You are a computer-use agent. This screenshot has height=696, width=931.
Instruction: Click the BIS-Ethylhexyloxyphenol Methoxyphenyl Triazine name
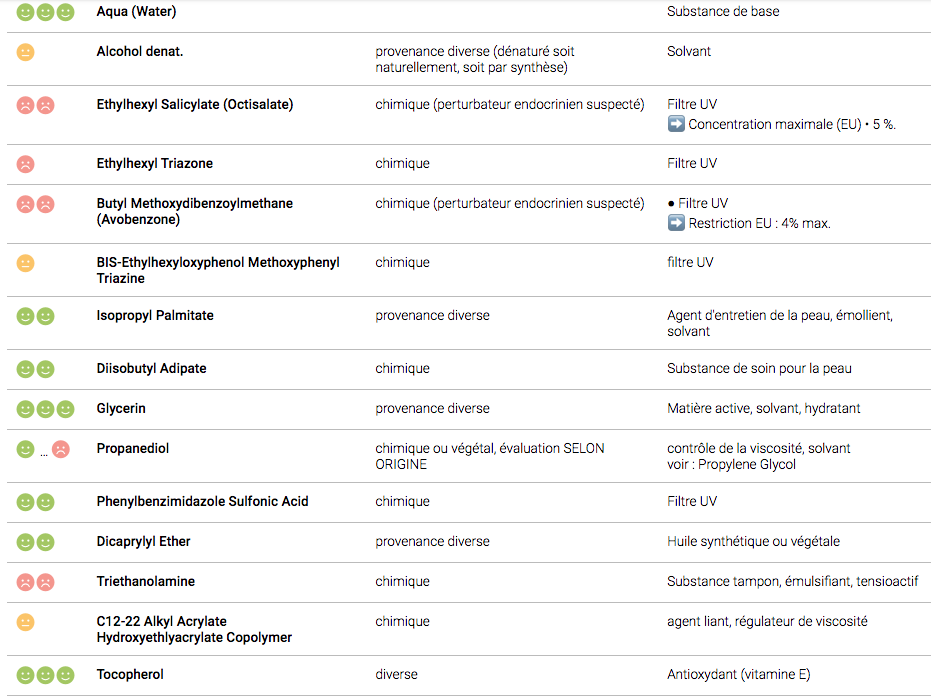click(x=218, y=262)
